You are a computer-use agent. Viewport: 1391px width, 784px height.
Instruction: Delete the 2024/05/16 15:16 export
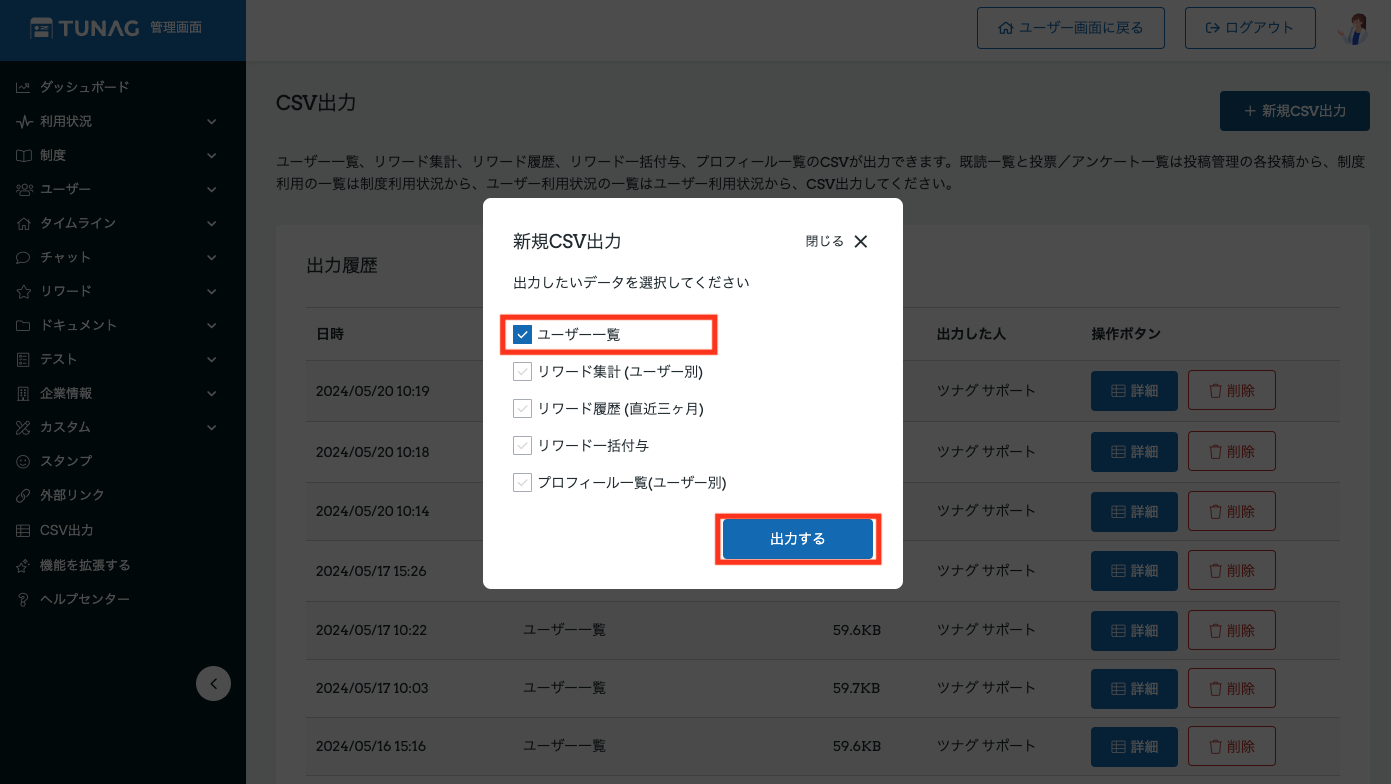coord(1232,747)
